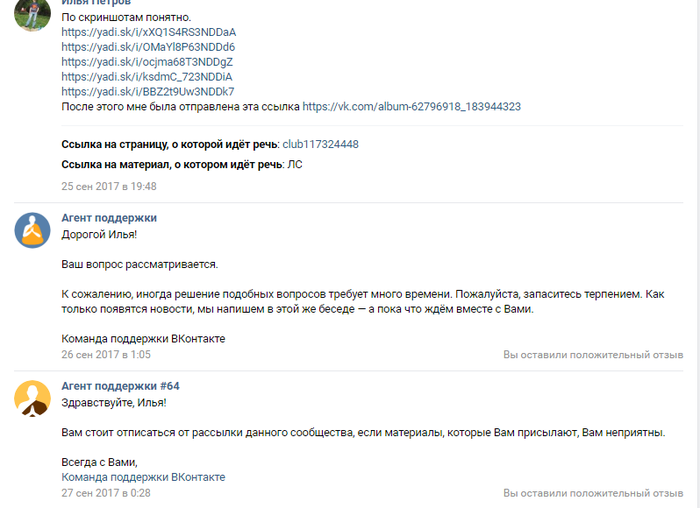This screenshot has width=700, height=508.
Task: Click support agent #64's yellow avatar
Action: (32, 398)
